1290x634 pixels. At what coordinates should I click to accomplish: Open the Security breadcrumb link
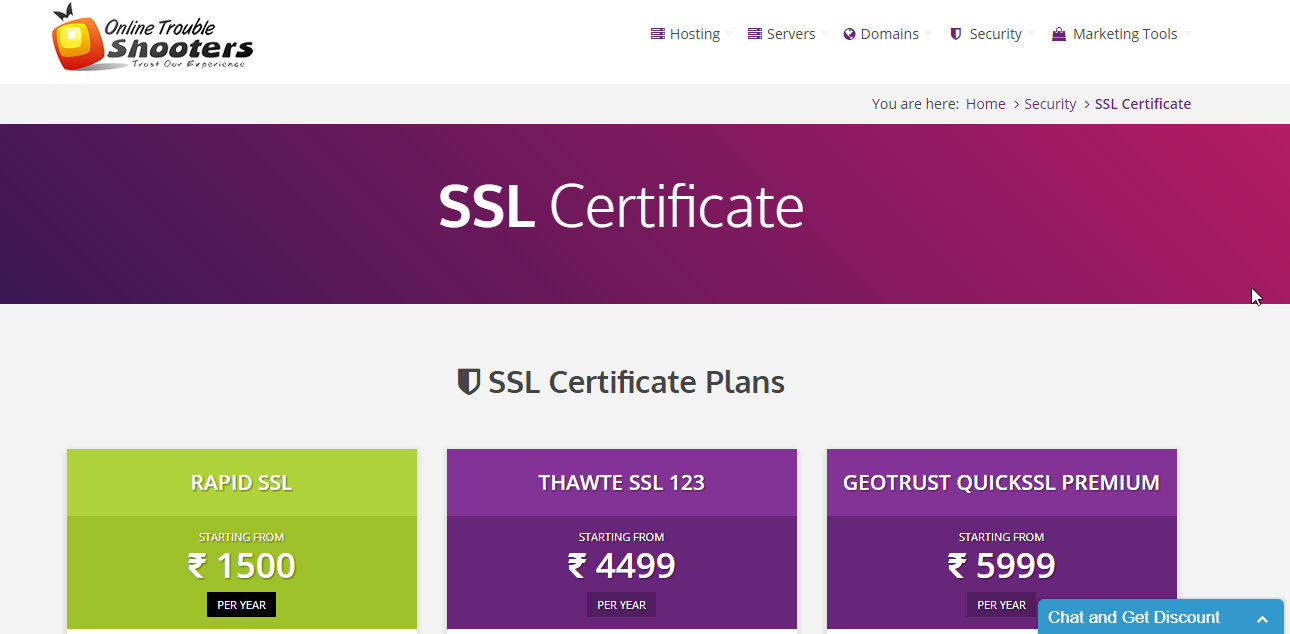pyautogui.click(x=1050, y=103)
